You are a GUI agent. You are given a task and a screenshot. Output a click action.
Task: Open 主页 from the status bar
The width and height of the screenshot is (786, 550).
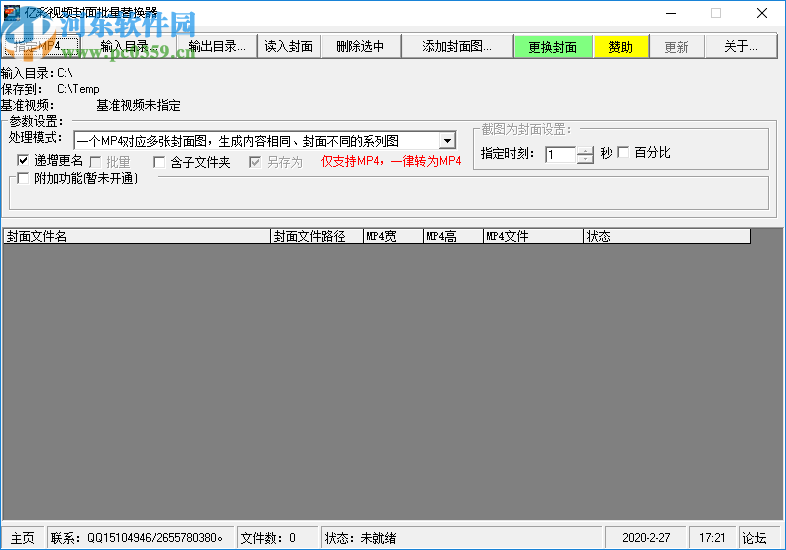[23, 538]
